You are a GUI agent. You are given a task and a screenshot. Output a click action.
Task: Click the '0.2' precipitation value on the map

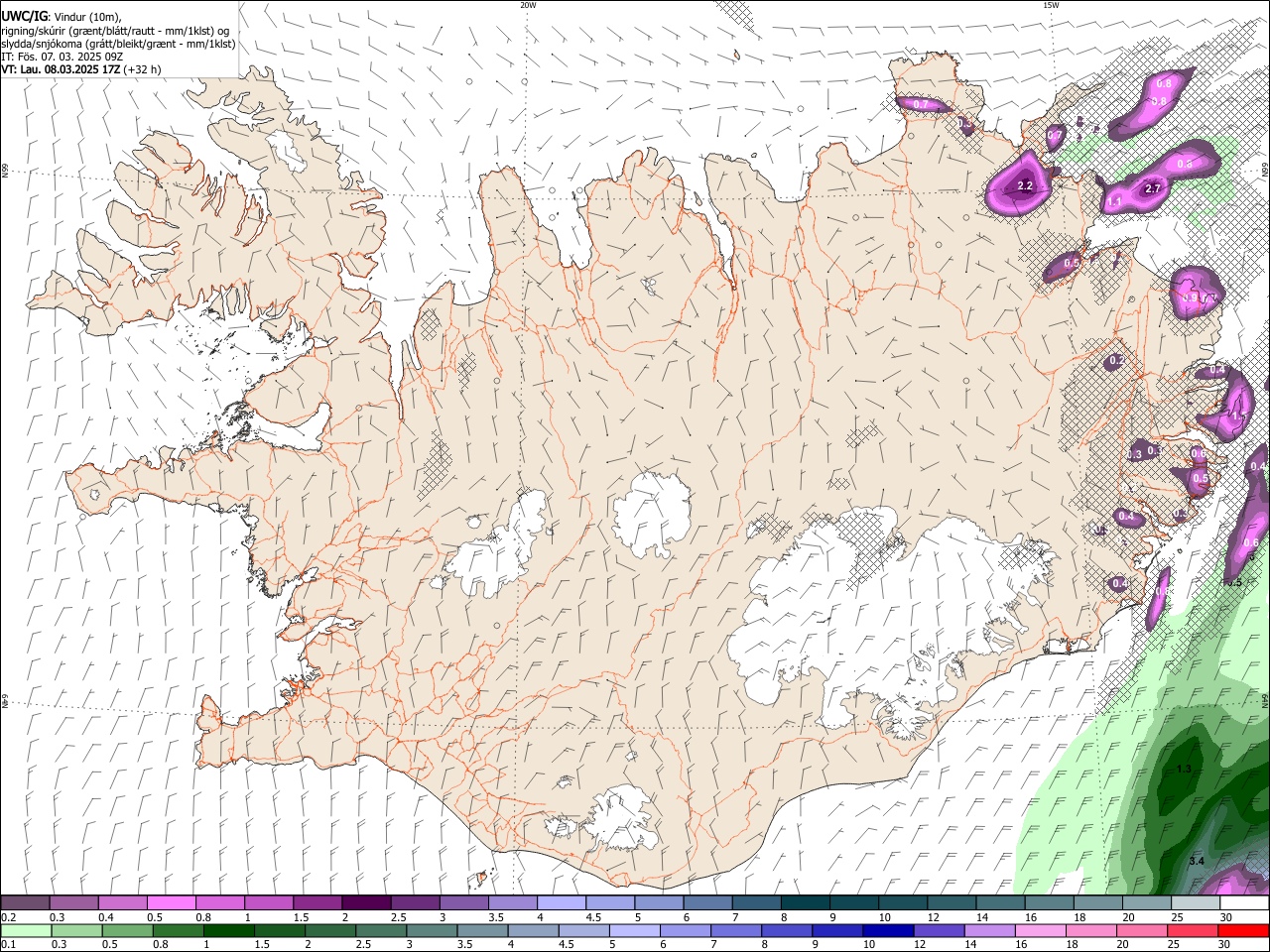click(x=1117, y=361)
